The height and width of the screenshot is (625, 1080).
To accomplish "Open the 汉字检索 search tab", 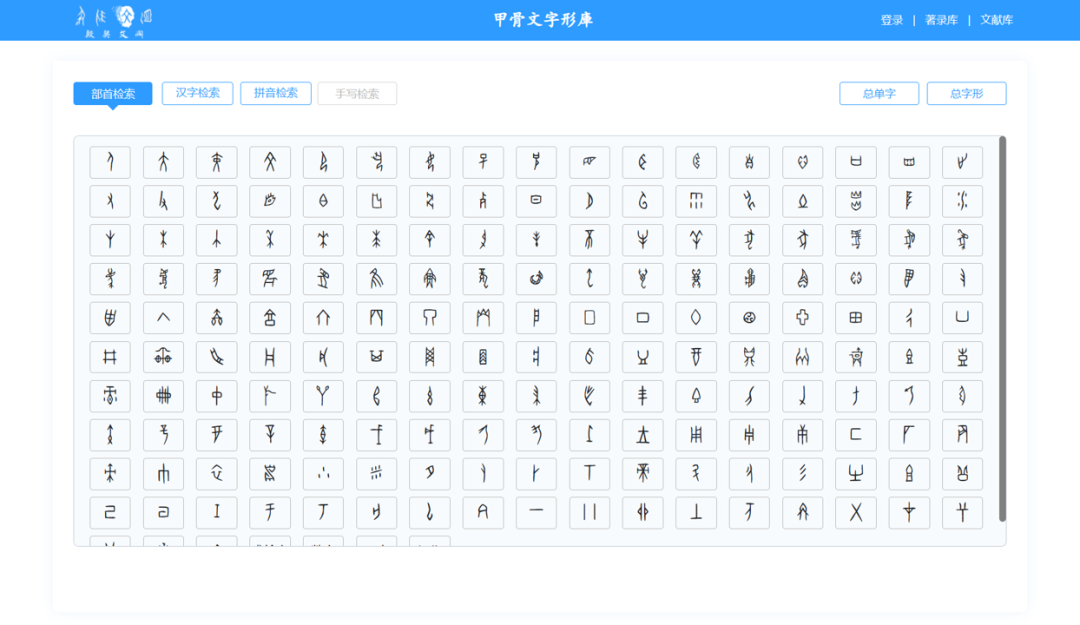I will click(x=198, y=93).
